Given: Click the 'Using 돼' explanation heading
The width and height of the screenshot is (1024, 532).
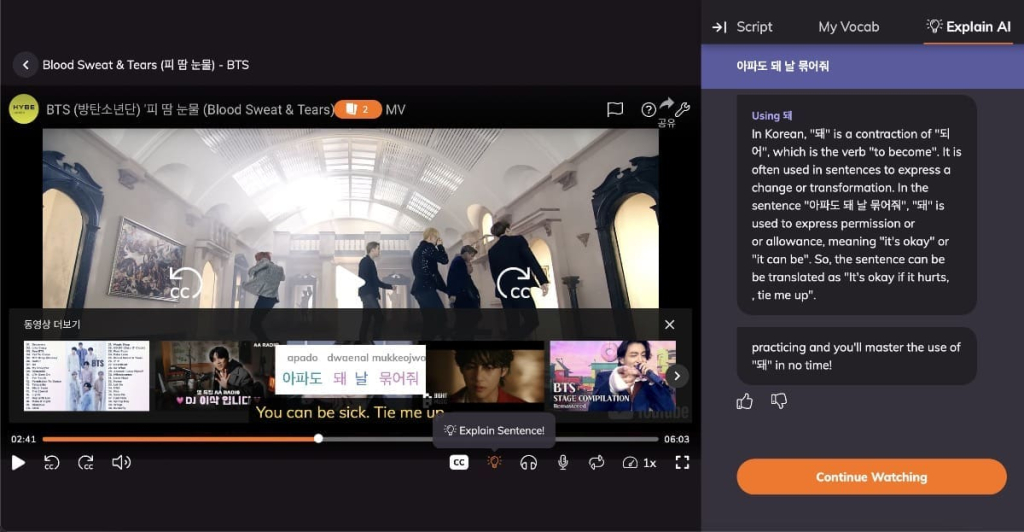Looking at the screenshot, I should [771, 116].
